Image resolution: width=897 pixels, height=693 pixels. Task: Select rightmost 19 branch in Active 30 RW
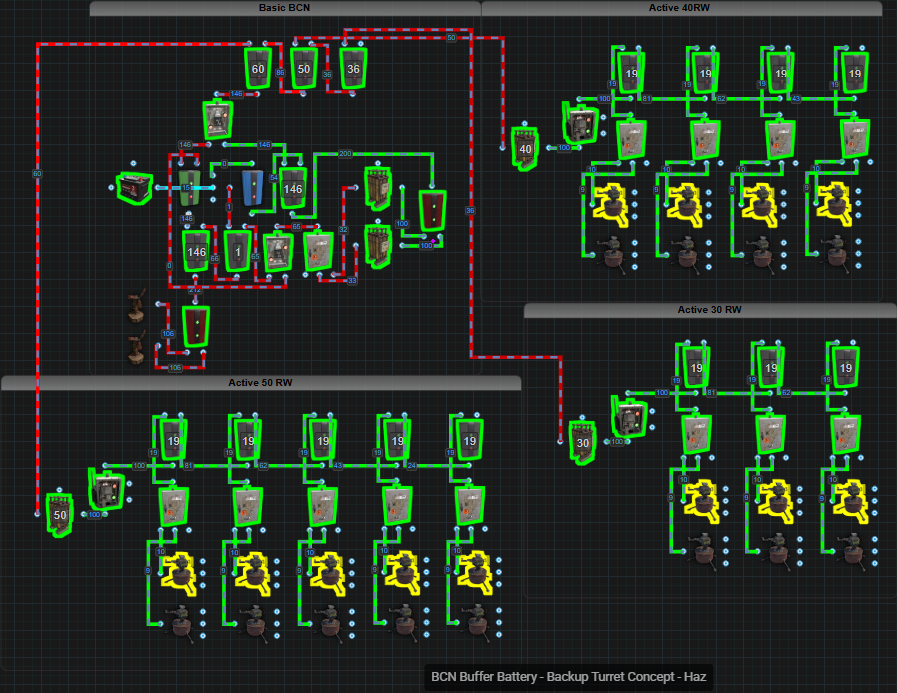click(846, 367)
